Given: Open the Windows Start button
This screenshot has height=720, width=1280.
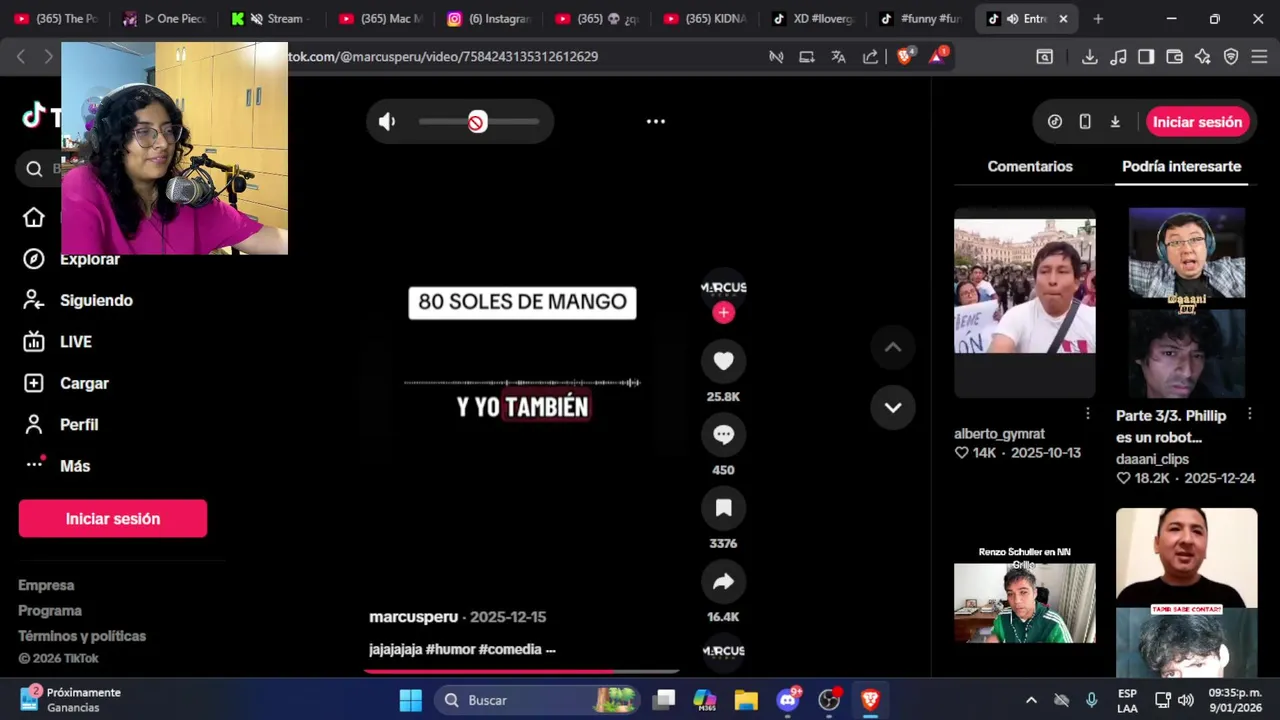Looking at the screenshot, I should click(x=411, y=700).
